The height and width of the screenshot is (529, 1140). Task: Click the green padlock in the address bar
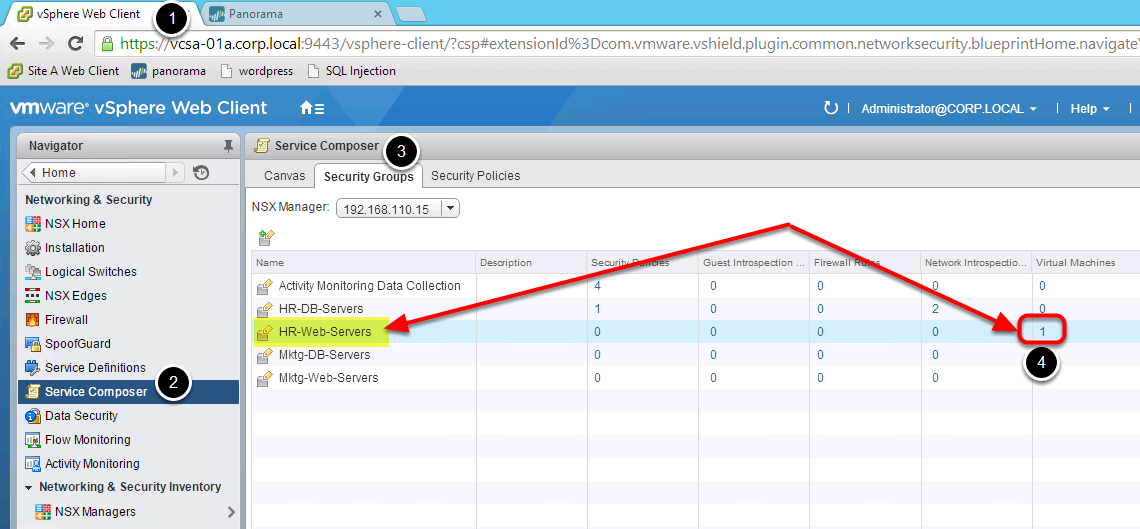(108, 44)
